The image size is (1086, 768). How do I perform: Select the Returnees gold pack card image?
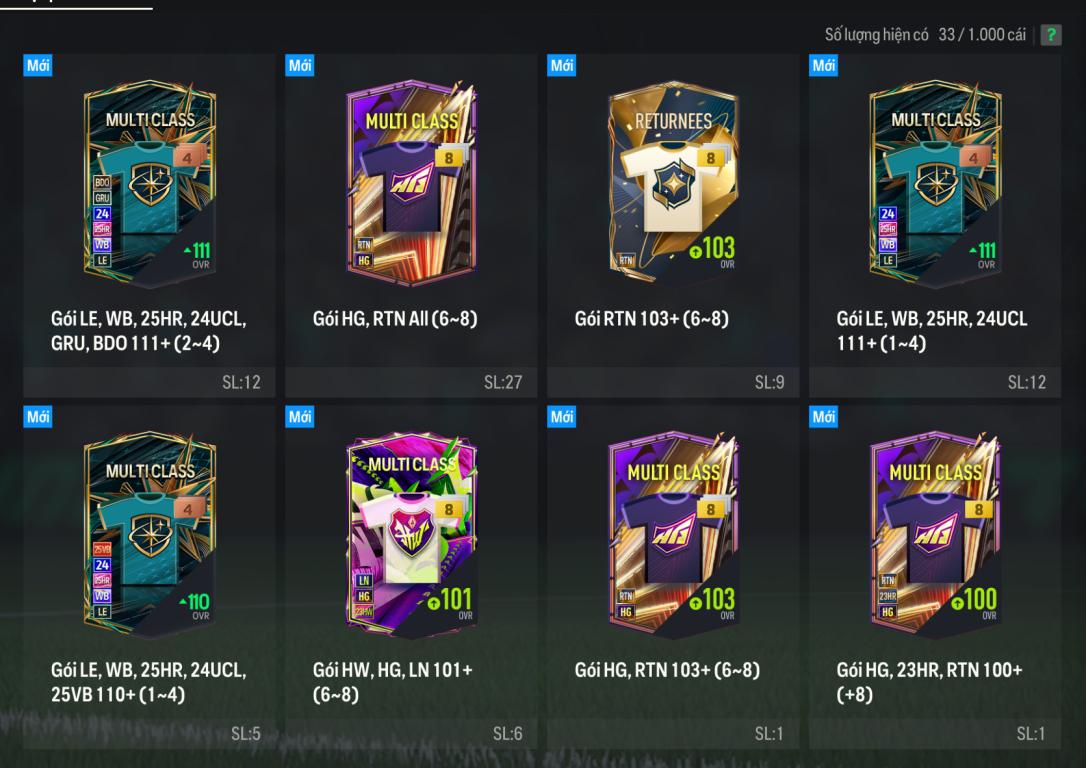coord(673,183)
